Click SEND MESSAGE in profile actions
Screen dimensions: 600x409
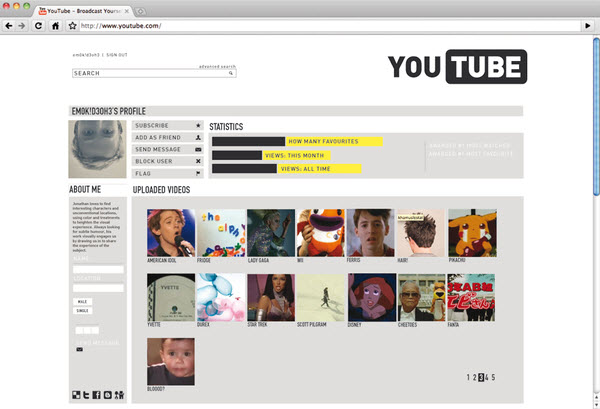(168, 149)
